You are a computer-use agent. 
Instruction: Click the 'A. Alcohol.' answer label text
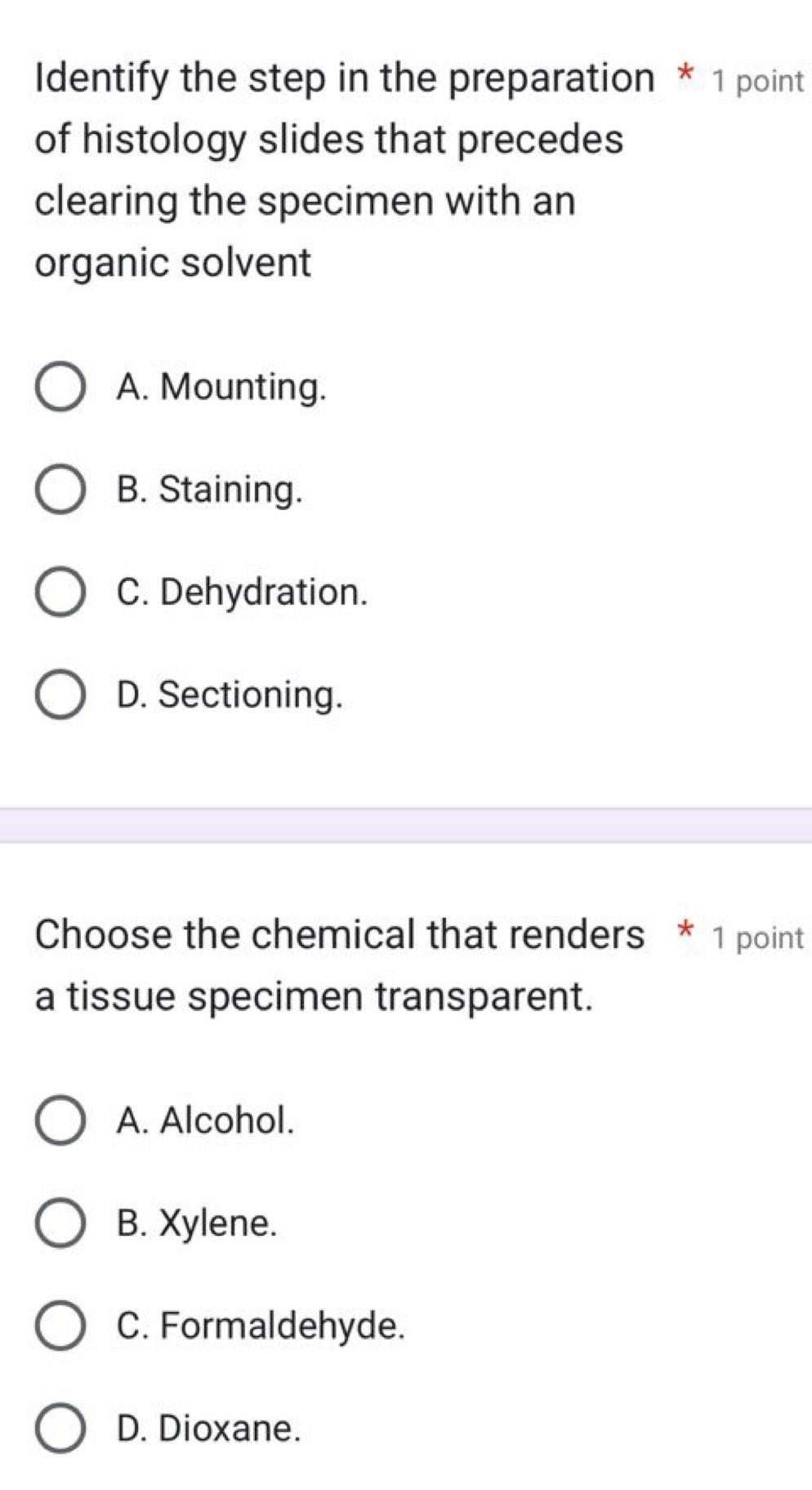(205, 1120)
